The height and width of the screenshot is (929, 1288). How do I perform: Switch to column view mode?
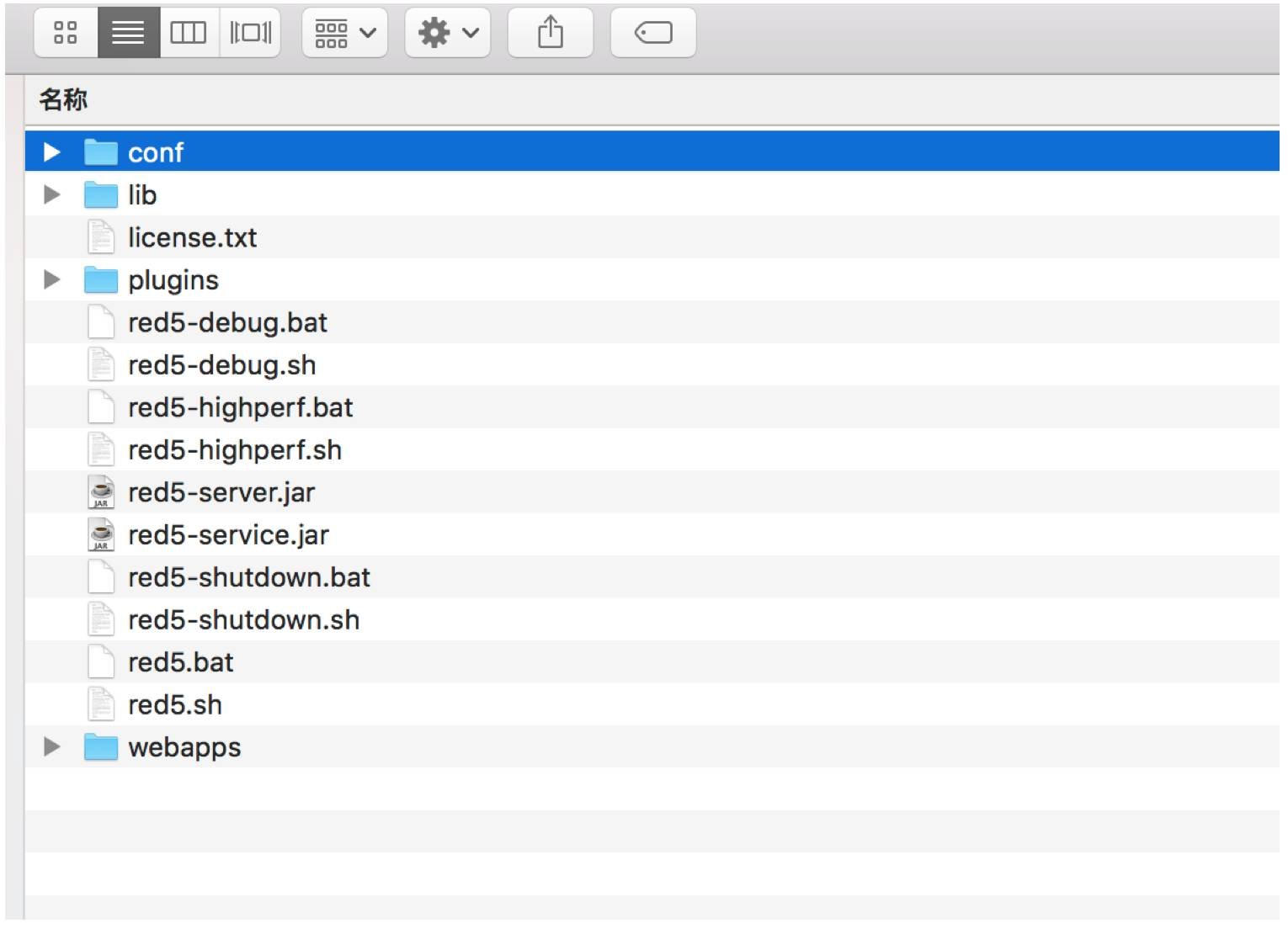click(189, 33)
